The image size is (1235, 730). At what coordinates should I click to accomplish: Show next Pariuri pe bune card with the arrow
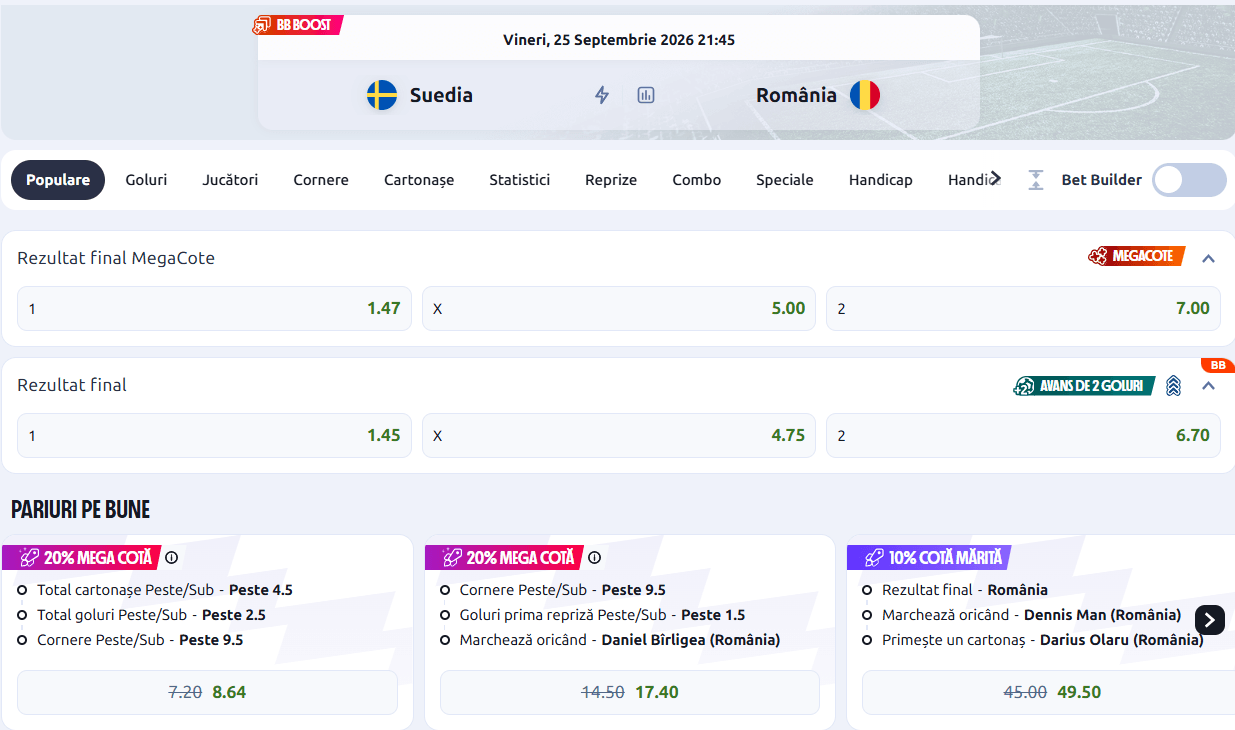coord(1210,620)
